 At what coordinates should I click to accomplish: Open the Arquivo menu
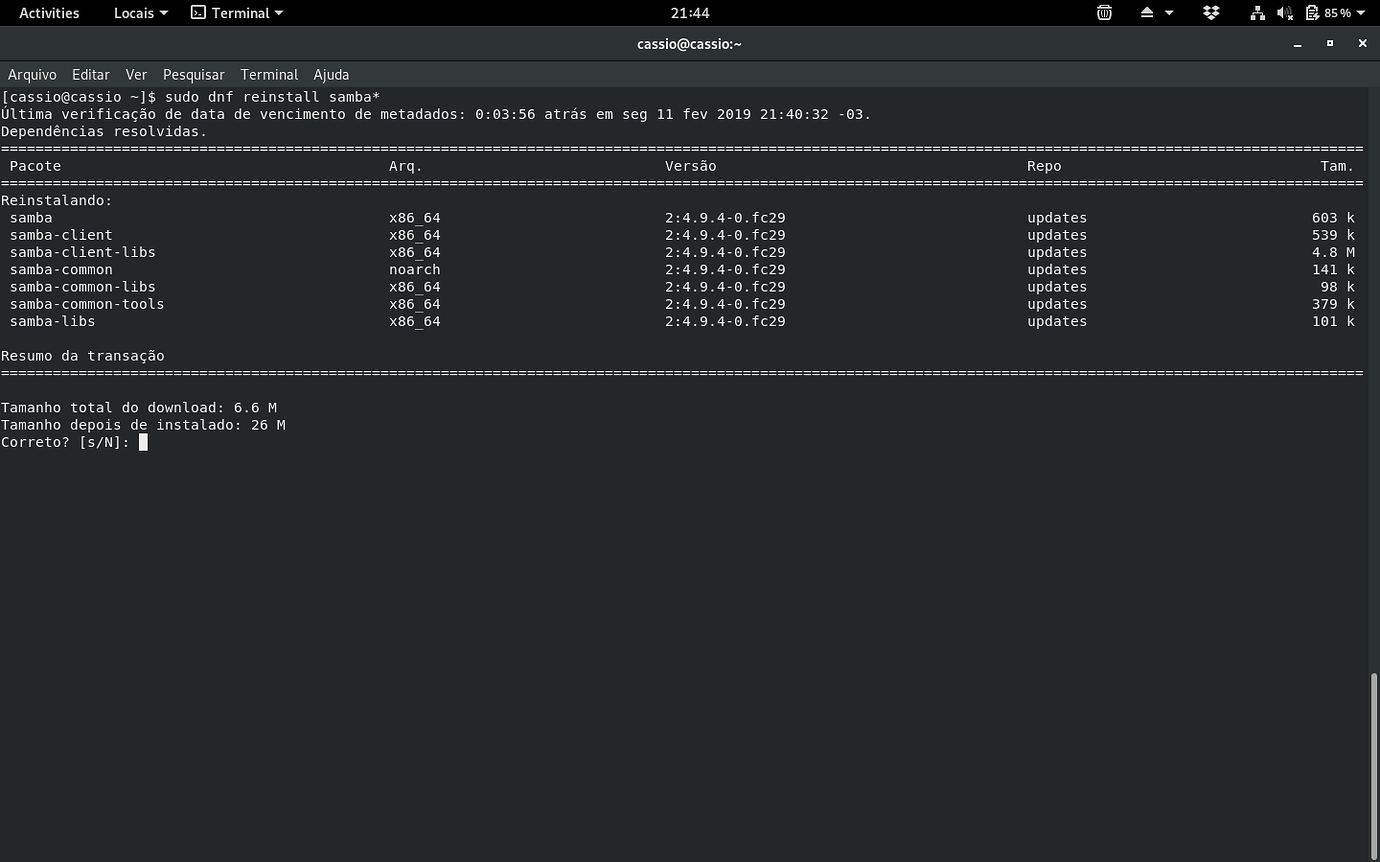[32, 75]
